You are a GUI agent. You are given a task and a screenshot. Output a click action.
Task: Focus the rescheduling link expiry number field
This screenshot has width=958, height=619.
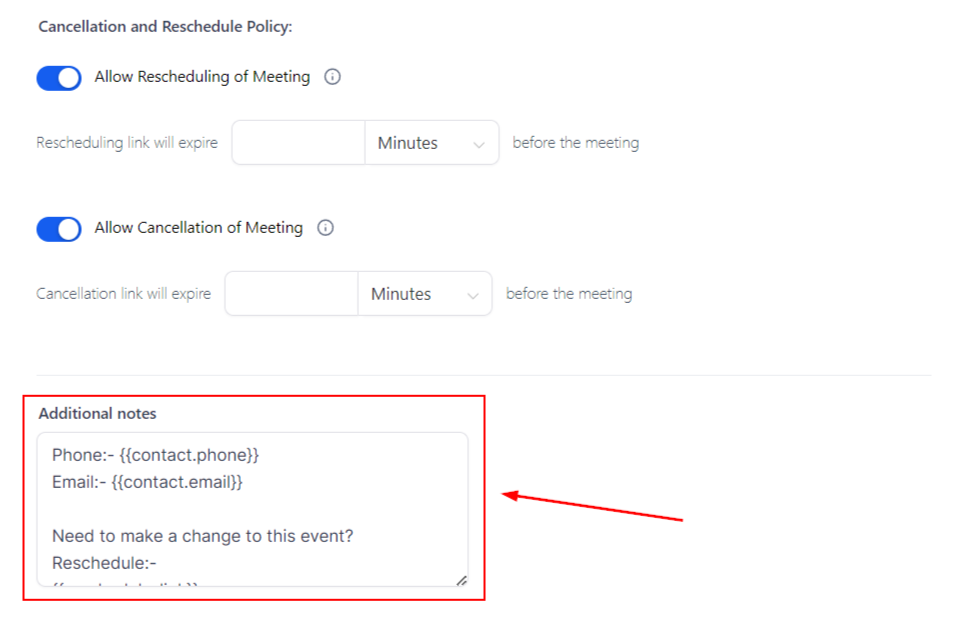click(298, 144)
